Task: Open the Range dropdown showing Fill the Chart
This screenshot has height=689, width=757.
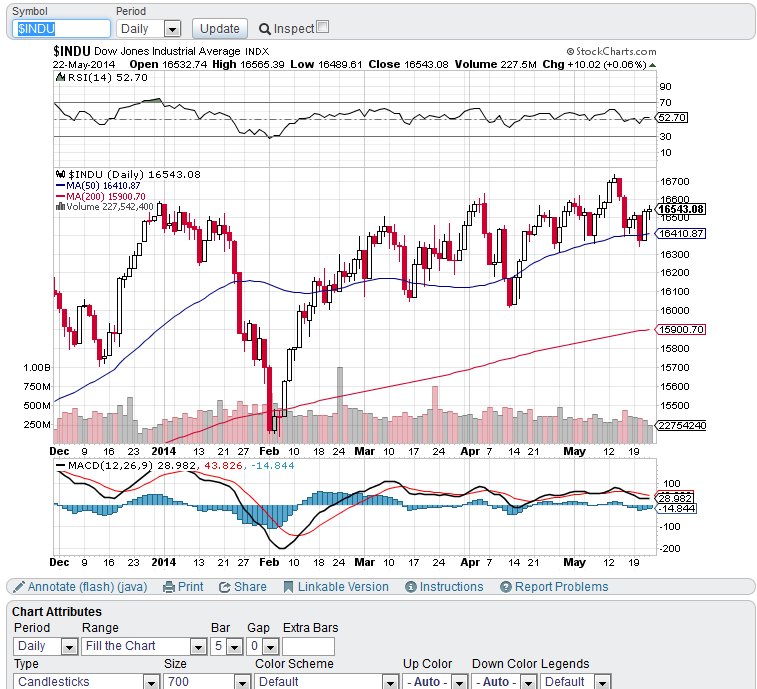Action: [x=144, y=646]
